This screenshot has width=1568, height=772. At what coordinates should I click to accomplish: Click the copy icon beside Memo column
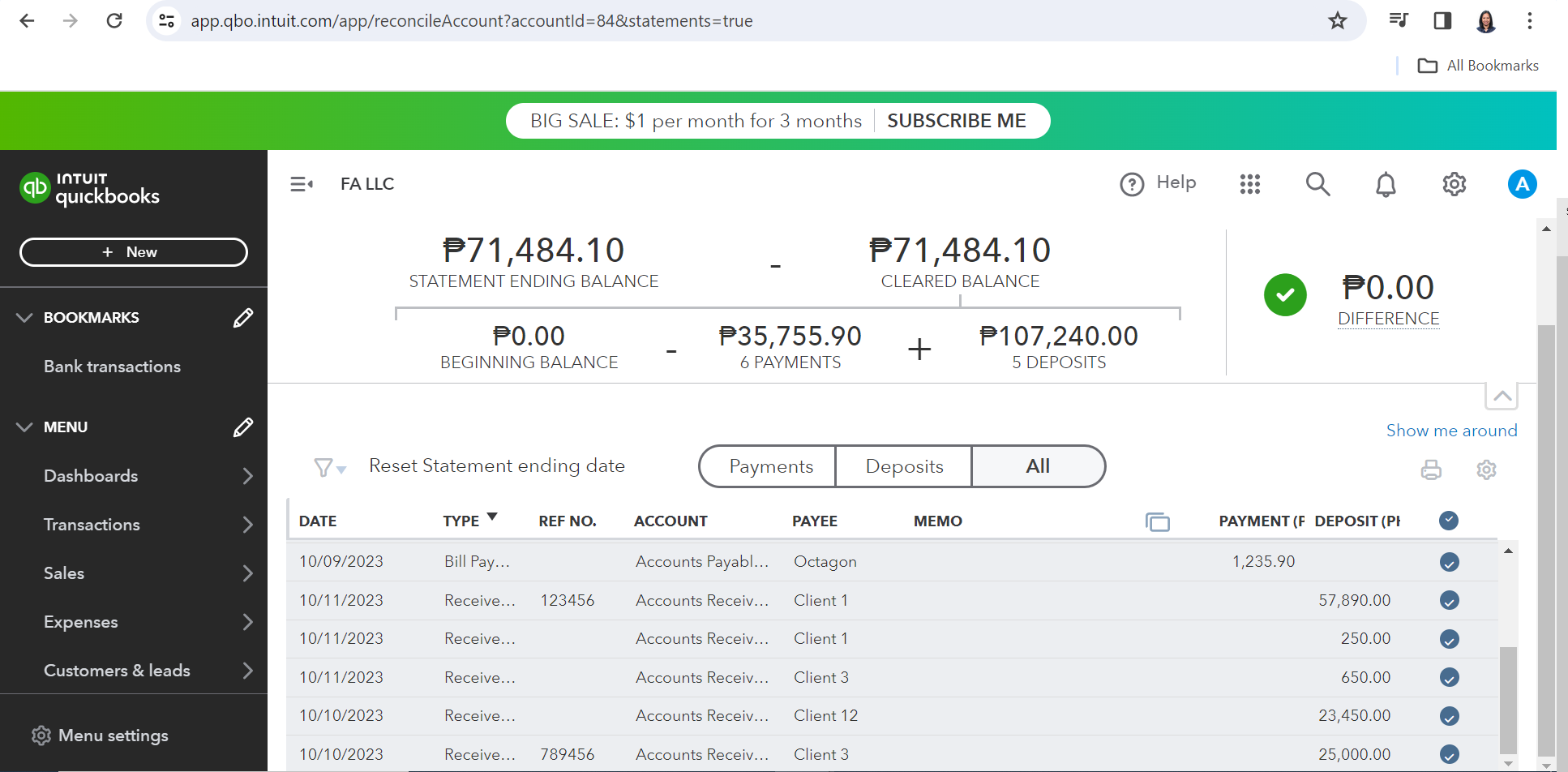pyautogui.click(x=1157, y=521)
